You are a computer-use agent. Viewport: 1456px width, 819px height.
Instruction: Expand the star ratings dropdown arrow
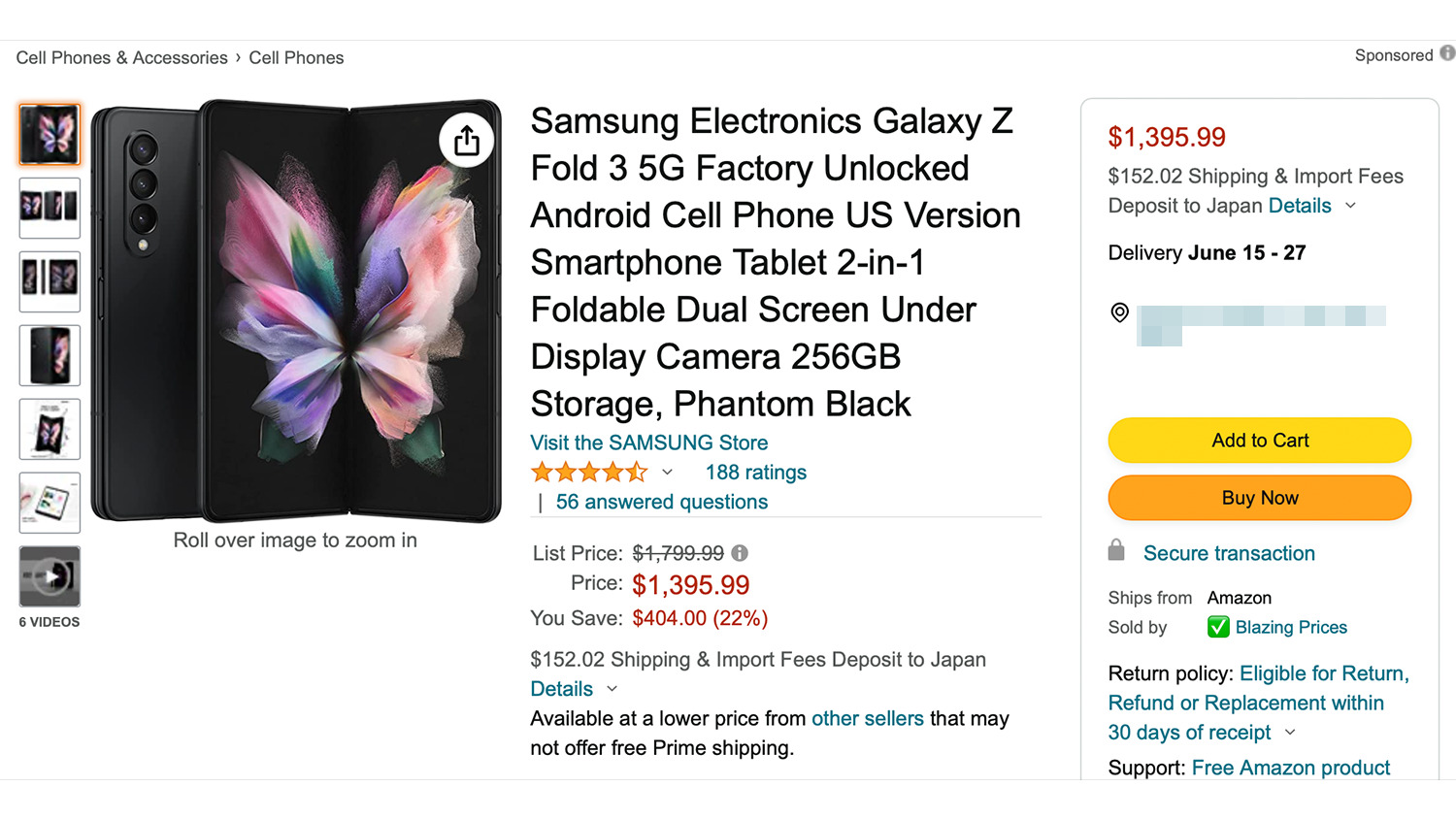(x=667, y=473)
